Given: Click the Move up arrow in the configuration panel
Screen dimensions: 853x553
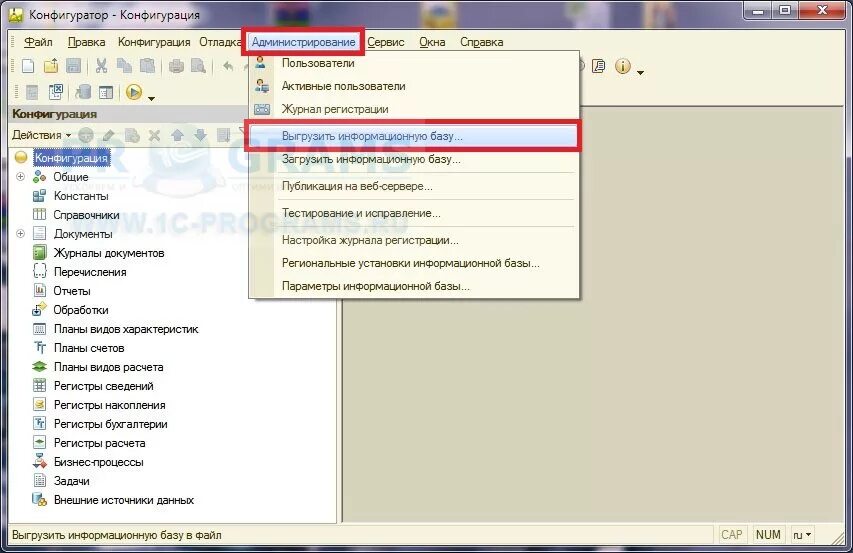Looking at the screenshot, I should pyautogui.click(x=177, y=135).
